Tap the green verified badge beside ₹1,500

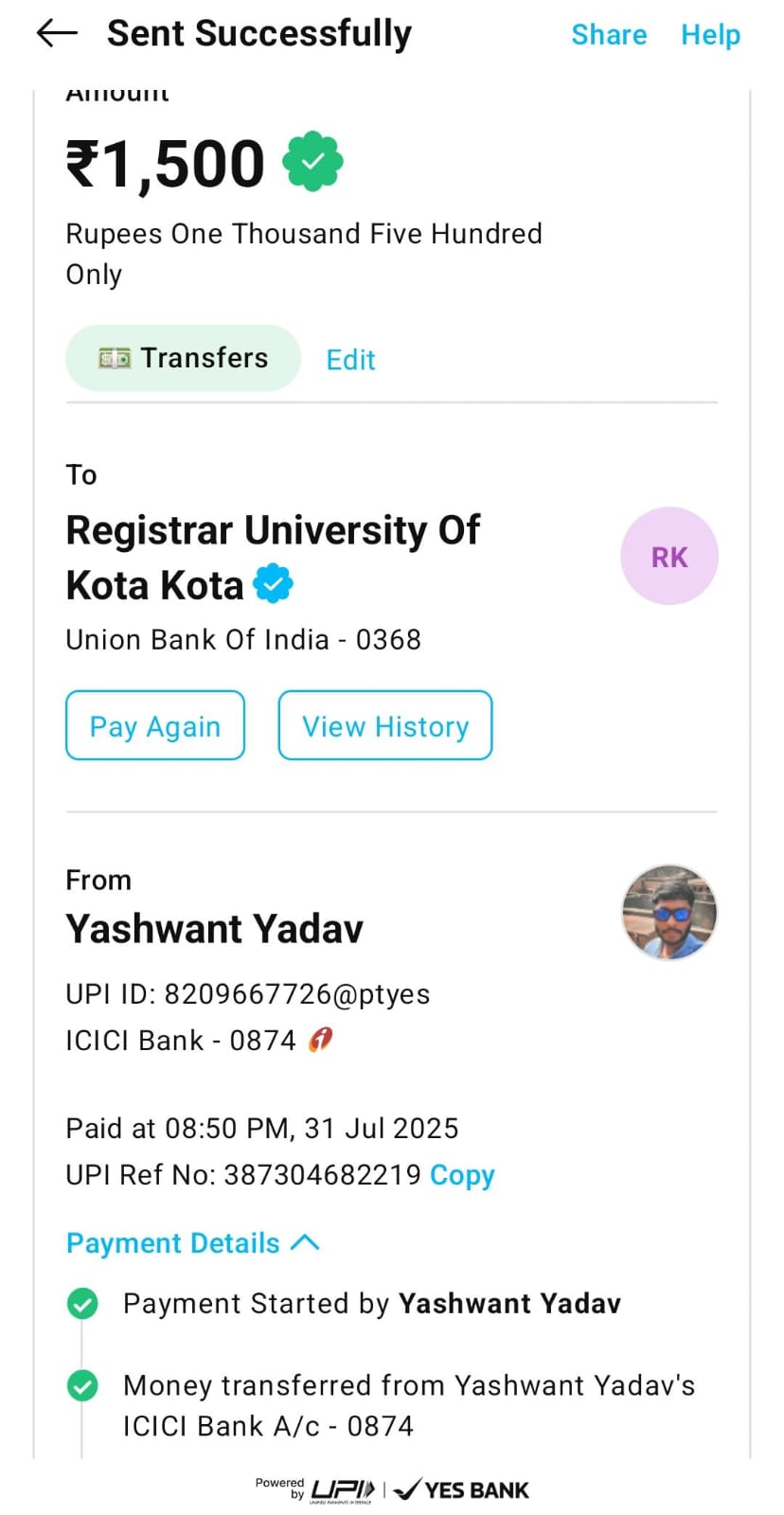312,162
